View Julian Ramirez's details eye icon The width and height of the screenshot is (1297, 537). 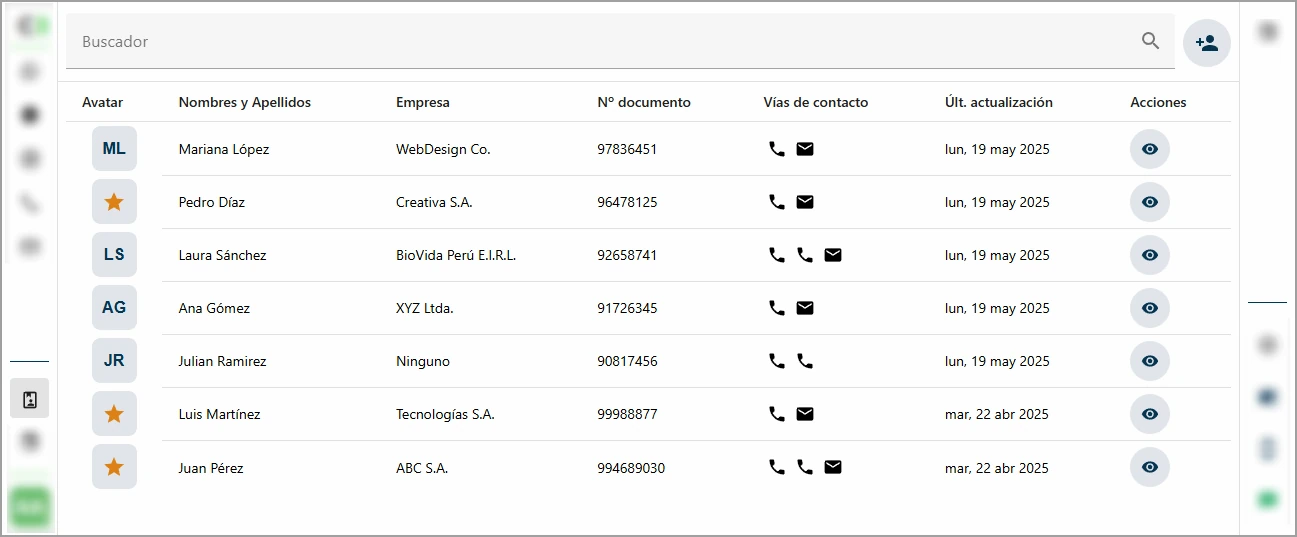[x=1149, y=361]
